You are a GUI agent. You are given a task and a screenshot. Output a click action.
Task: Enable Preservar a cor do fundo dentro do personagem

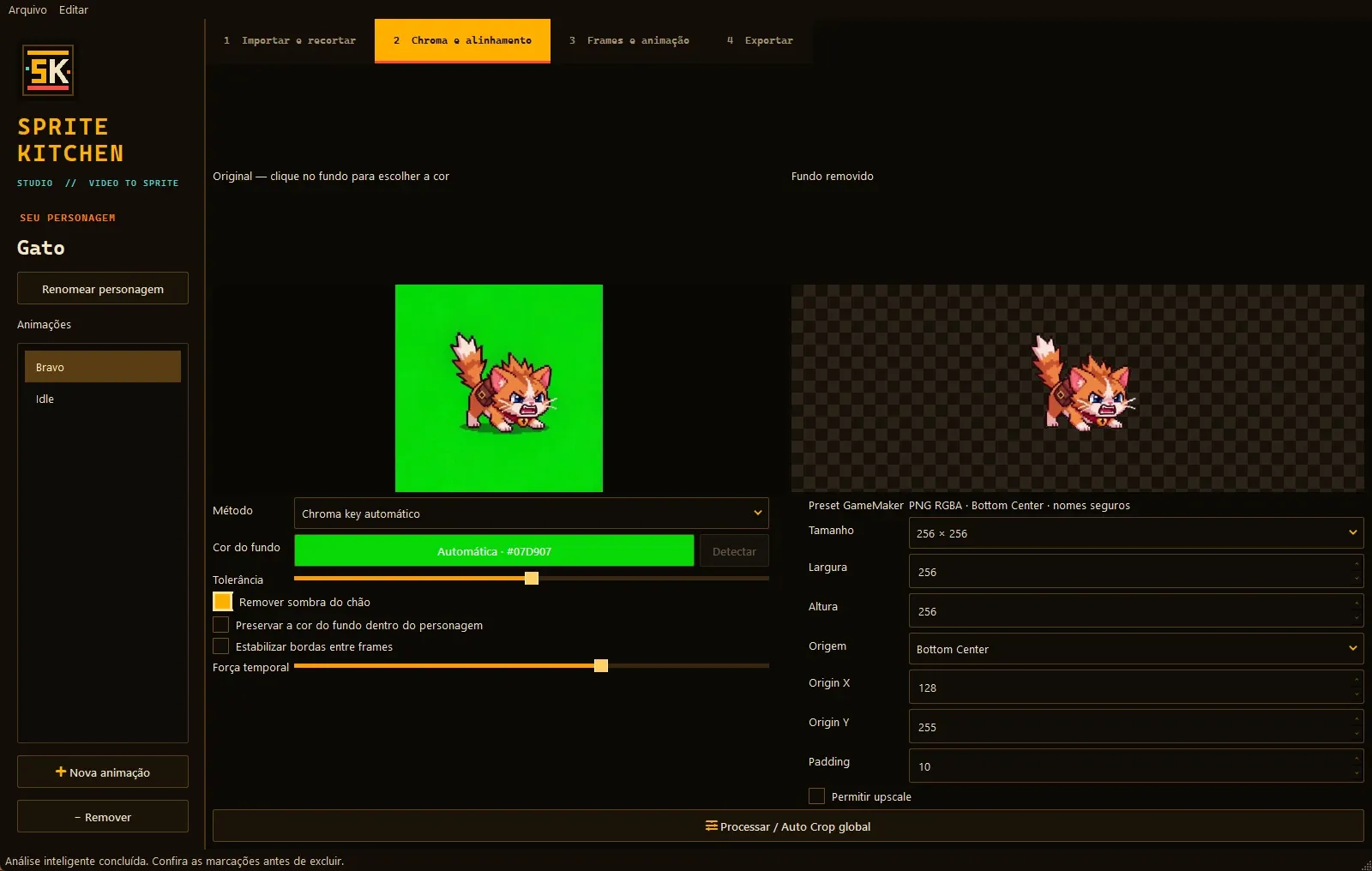(221, 624)
